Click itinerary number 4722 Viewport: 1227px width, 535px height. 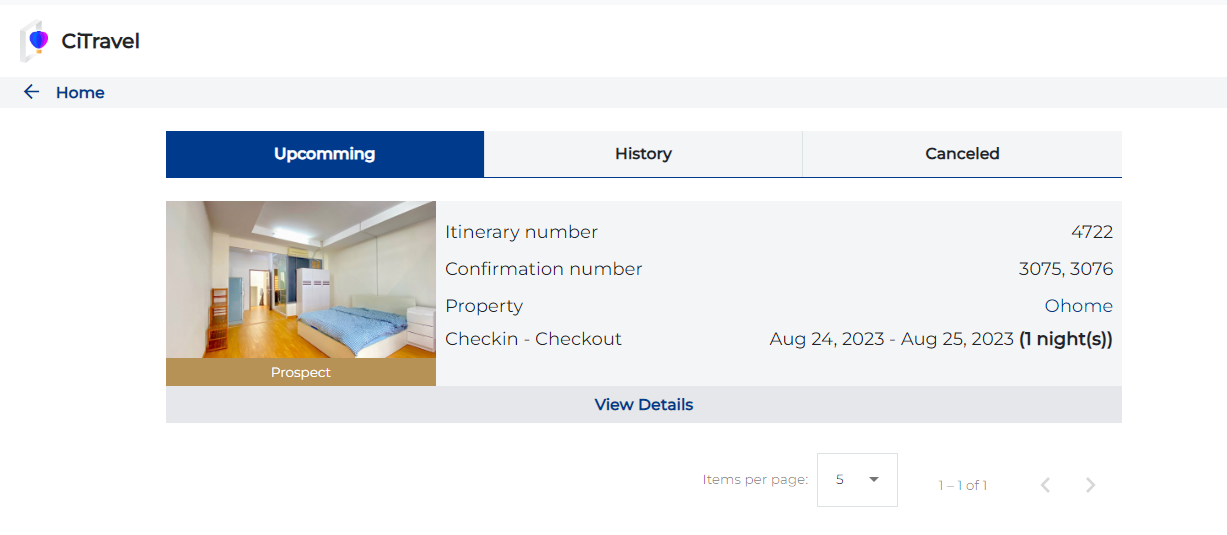pyautogui.click(x=1092, y=232)
